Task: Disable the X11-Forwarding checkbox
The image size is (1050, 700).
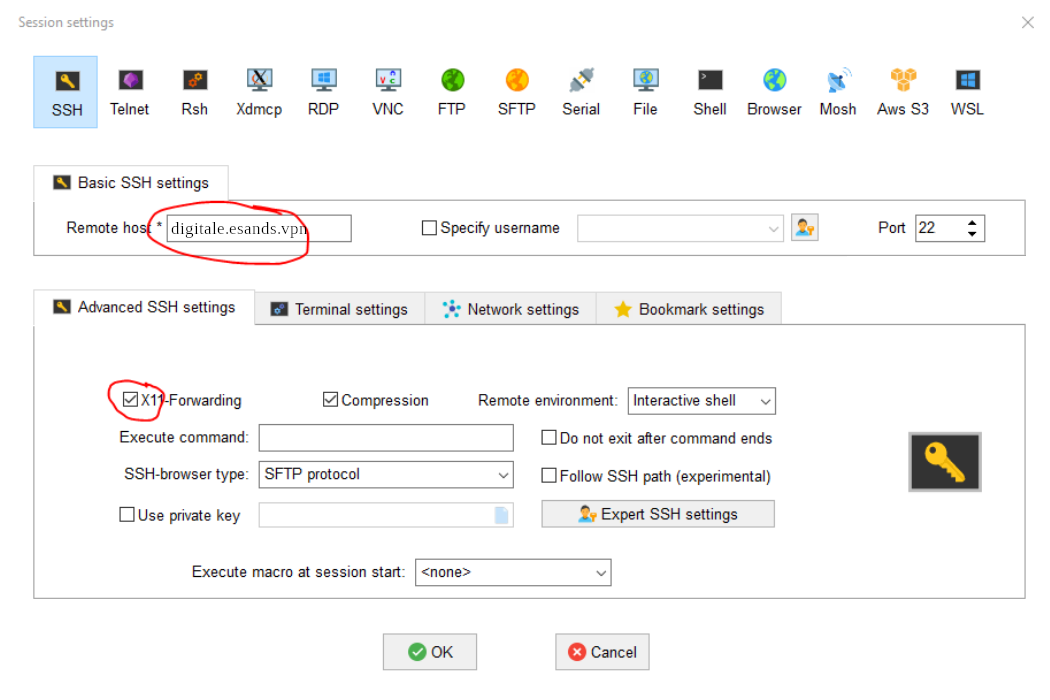Action: point(129,400)
